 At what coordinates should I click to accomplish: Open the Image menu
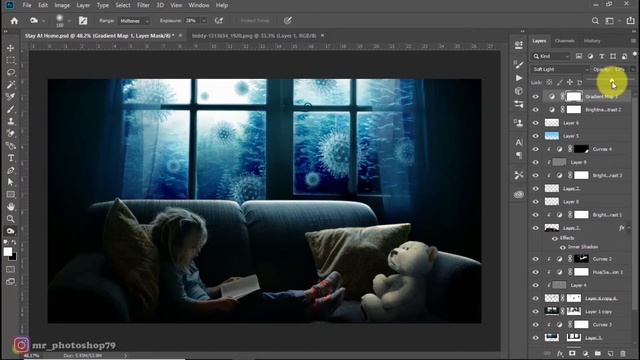62,5
